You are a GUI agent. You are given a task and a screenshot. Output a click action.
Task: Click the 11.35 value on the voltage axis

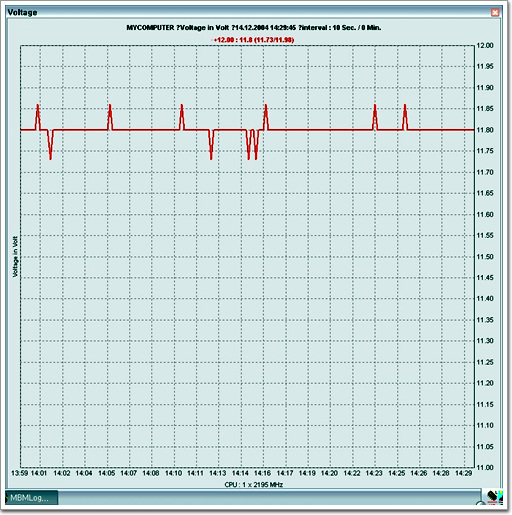coord(485,320)
